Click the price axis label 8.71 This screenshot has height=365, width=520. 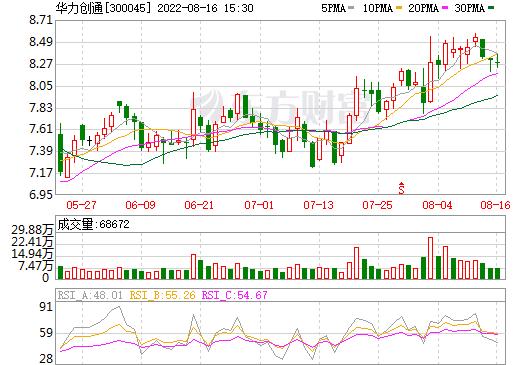[x=41, y=20]
